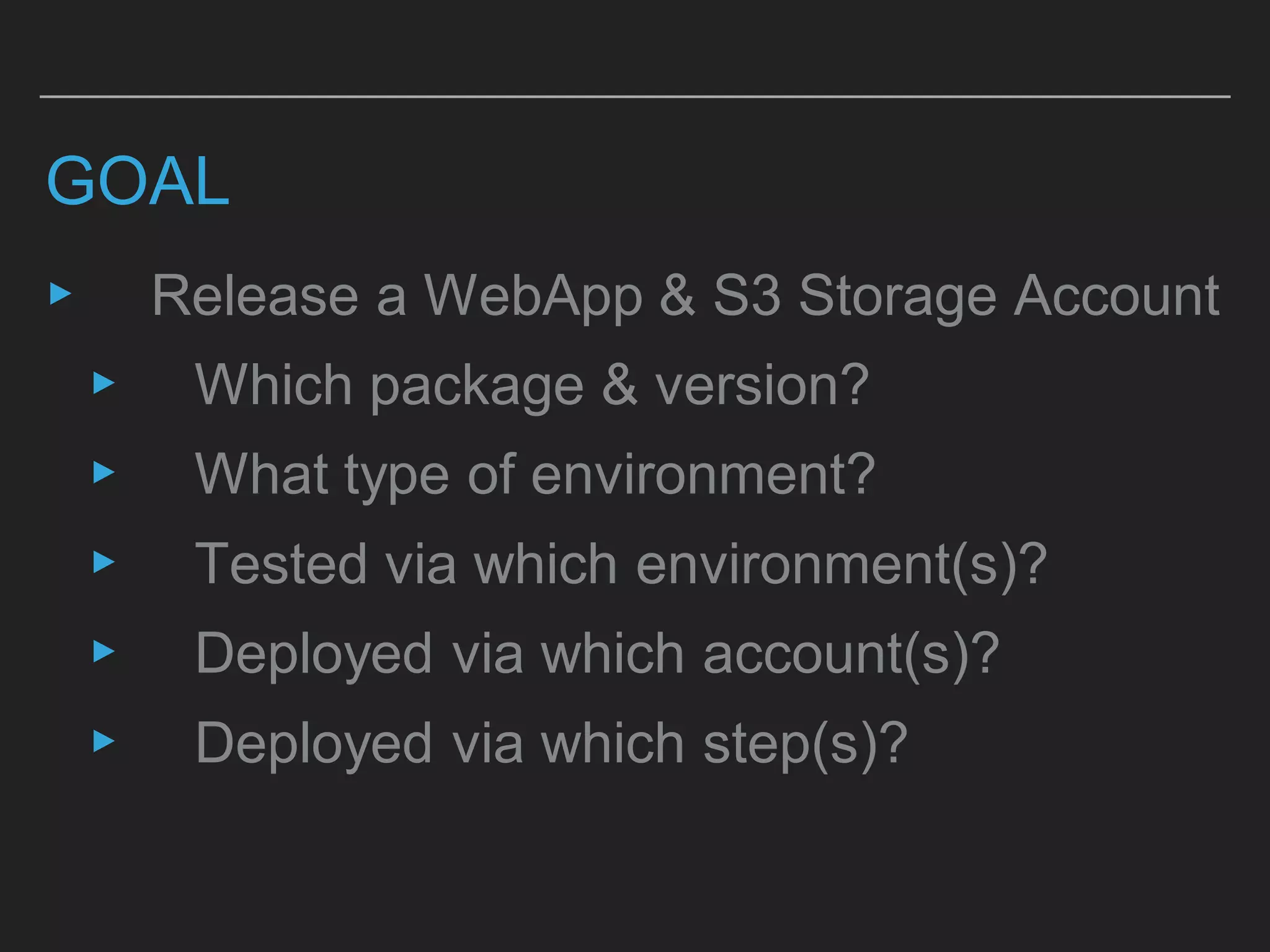Click the word "Storage" in the first bullet
The height and width of the screenshot is (952, 1270).
tap(897, 296)
